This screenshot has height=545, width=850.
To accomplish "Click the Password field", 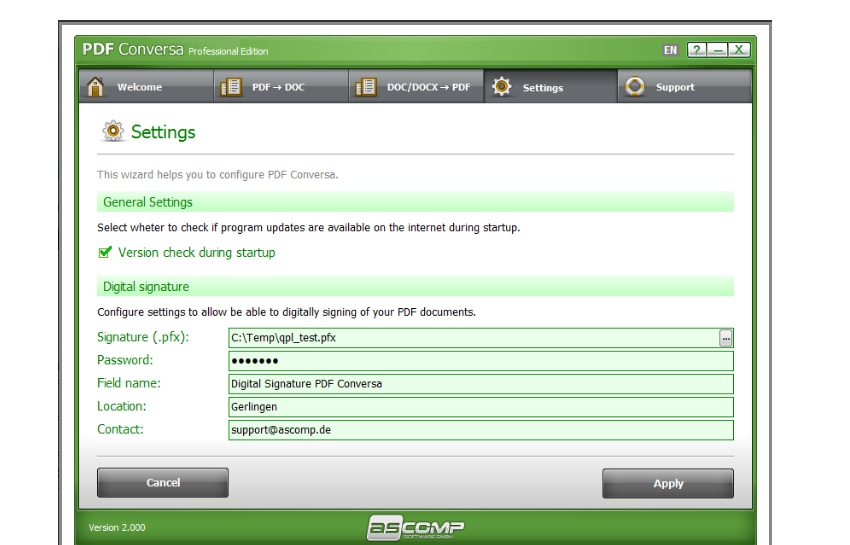I will (x=481, y=361).
